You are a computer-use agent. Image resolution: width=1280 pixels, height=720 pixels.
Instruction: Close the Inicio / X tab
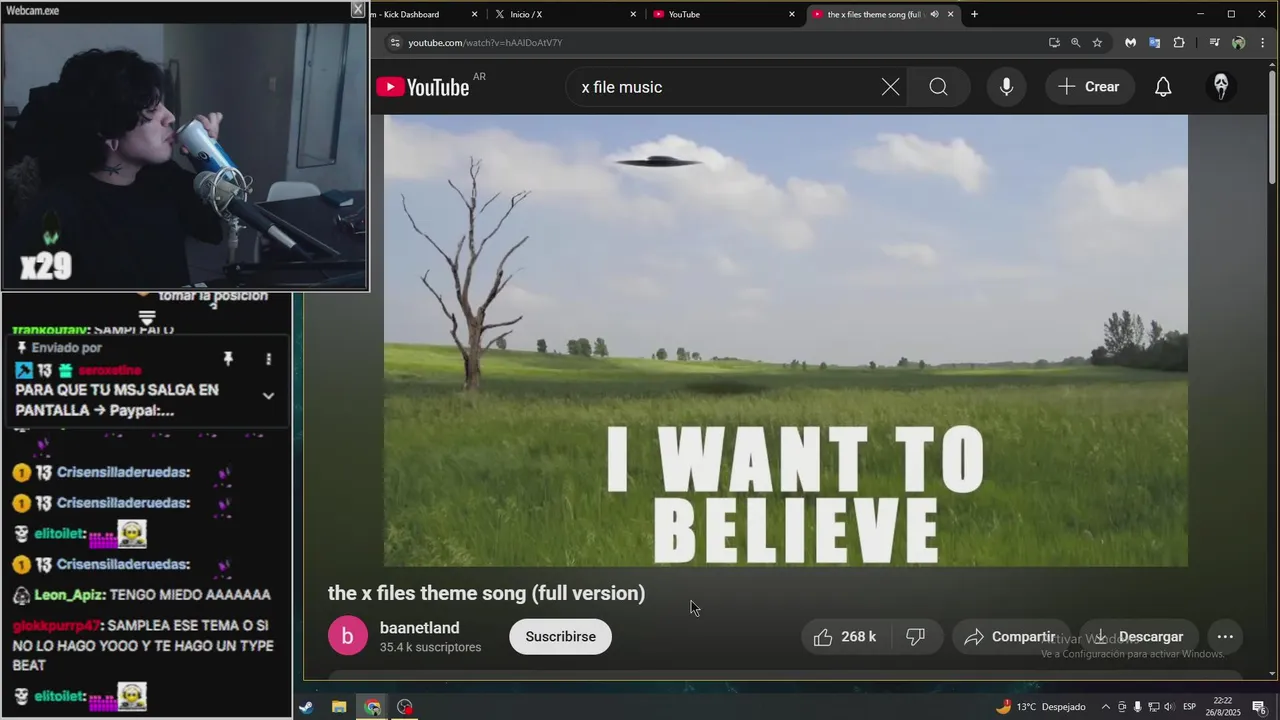(x=633, y=14)
